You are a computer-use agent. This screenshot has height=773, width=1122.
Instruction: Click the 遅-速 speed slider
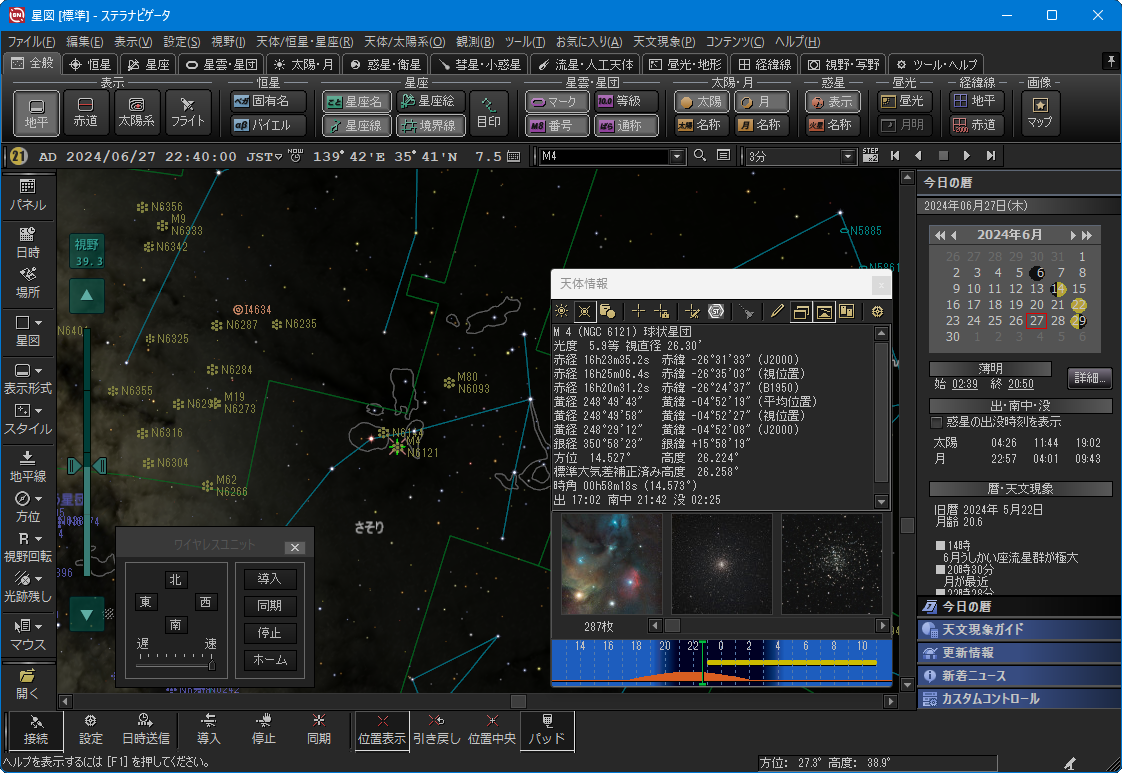(x=176, y=663)
